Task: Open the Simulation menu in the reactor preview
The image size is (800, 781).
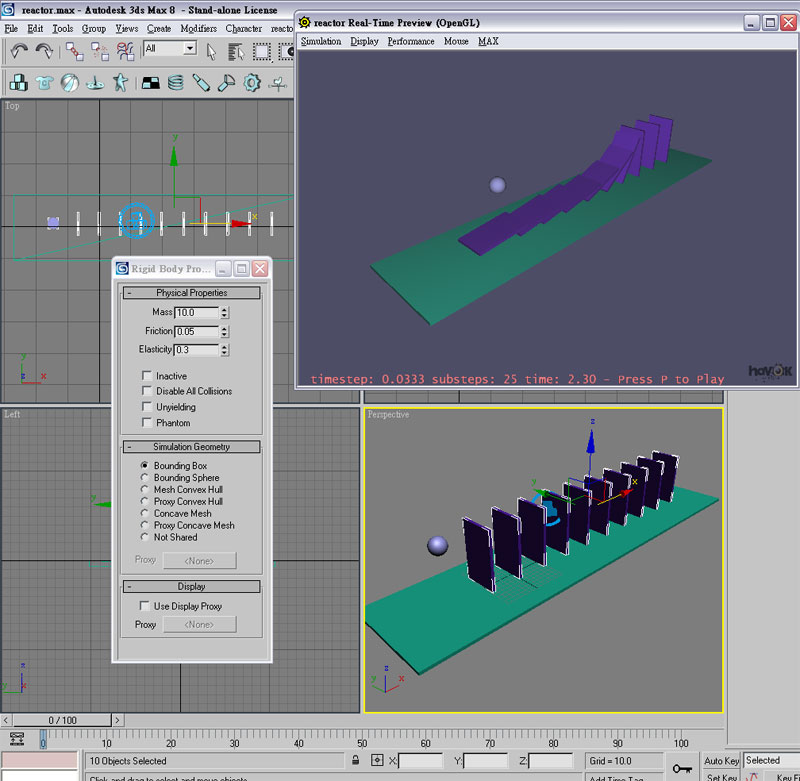Action: click(321, 41)
